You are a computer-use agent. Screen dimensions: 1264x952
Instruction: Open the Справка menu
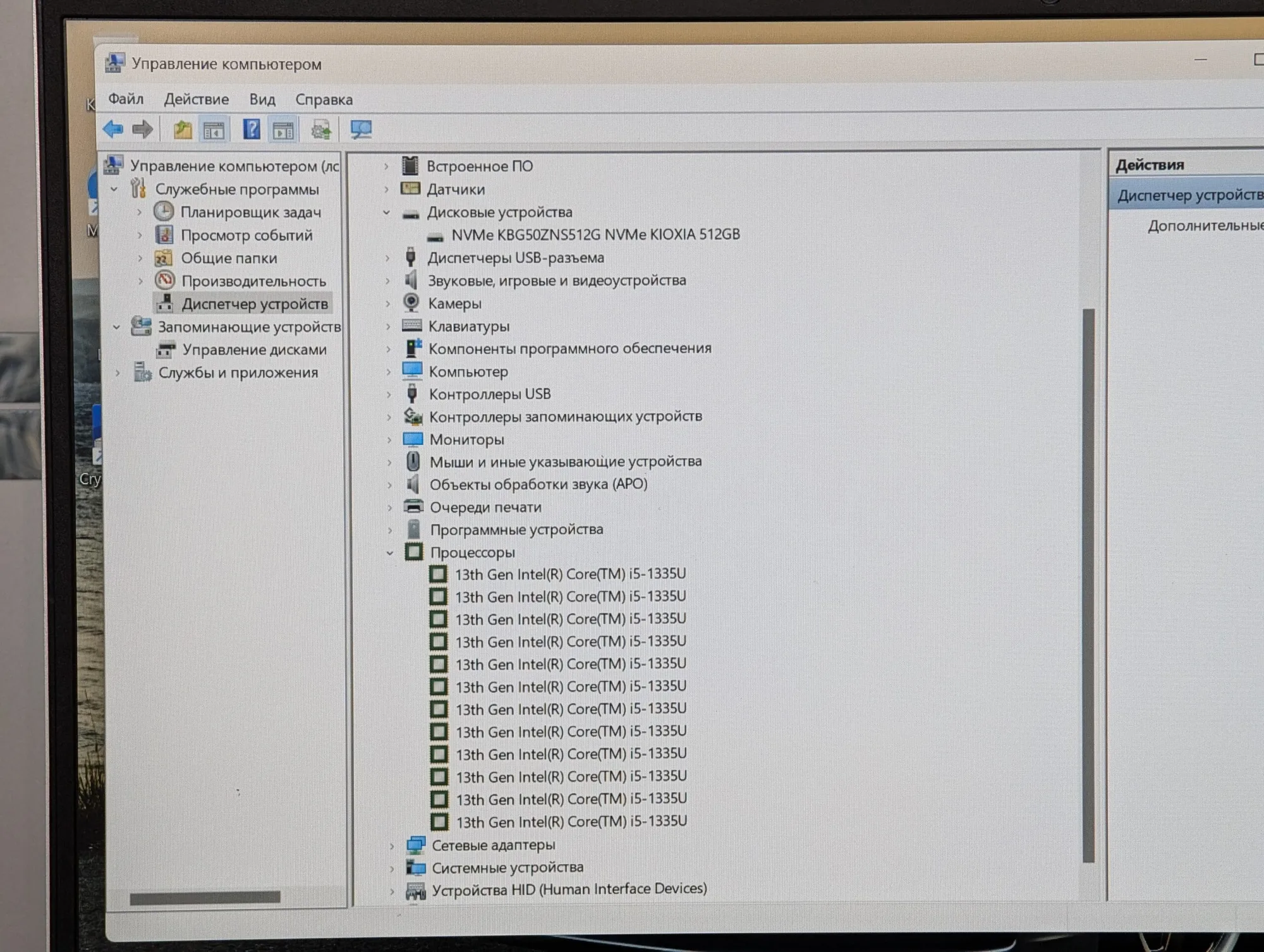click(x=324, y=100)
